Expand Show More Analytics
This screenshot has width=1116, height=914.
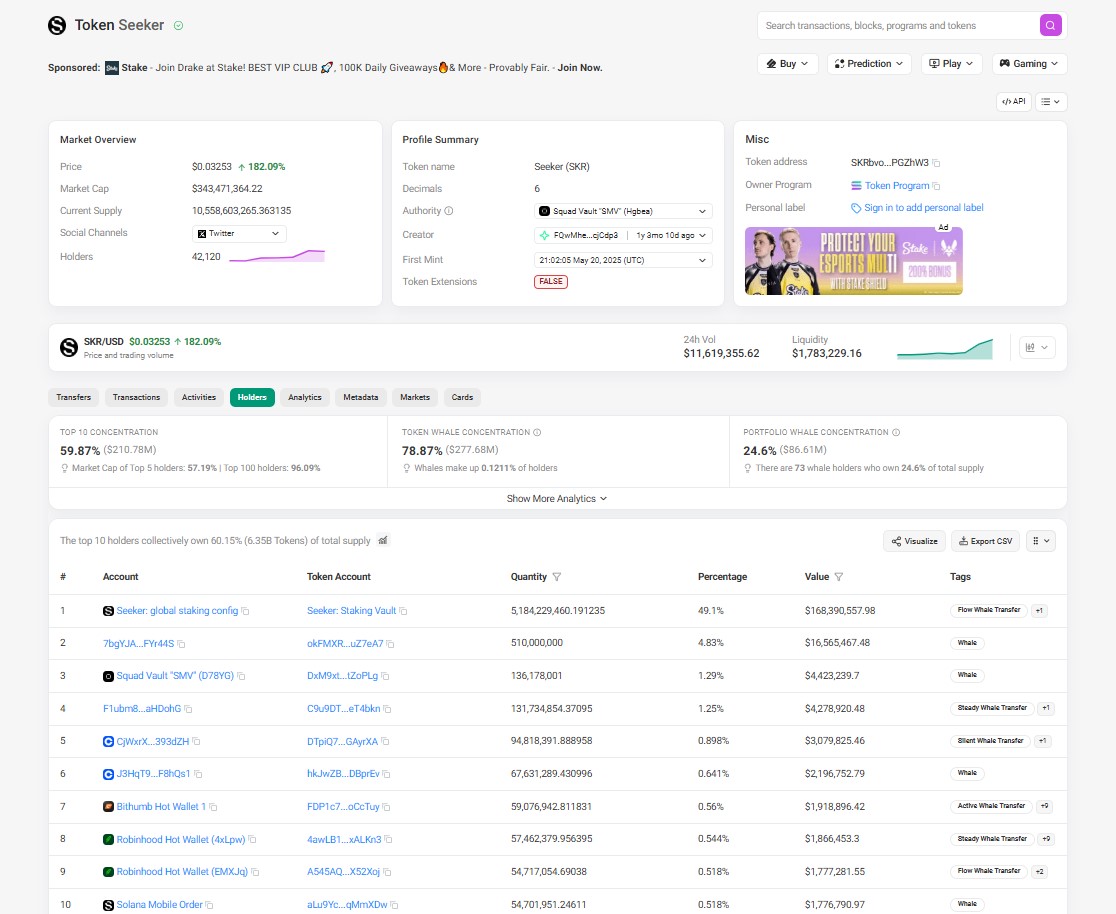point(557,498)
